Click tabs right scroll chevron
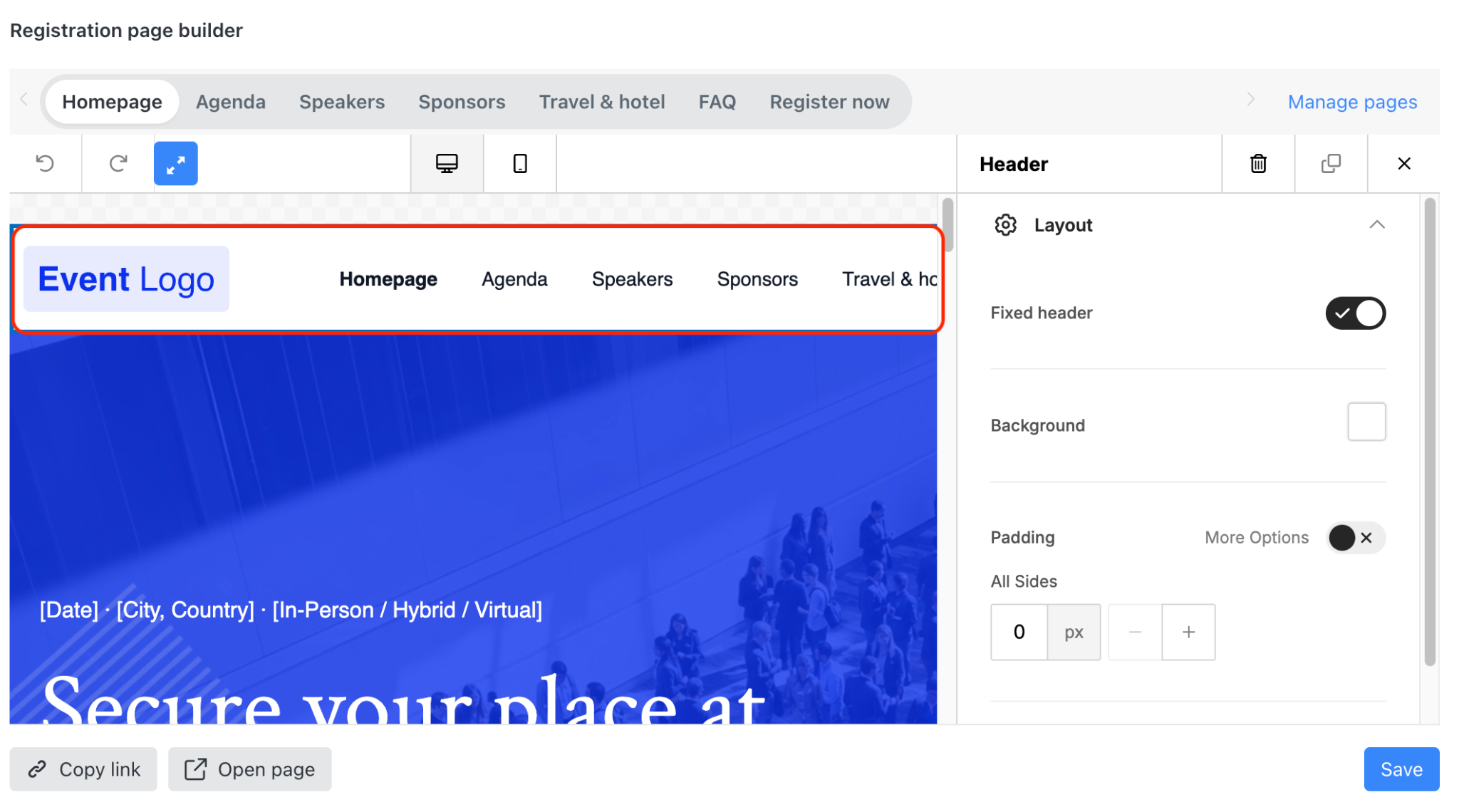The height and width of the screenshot is (812, 1459). (x=1250, y=100)
